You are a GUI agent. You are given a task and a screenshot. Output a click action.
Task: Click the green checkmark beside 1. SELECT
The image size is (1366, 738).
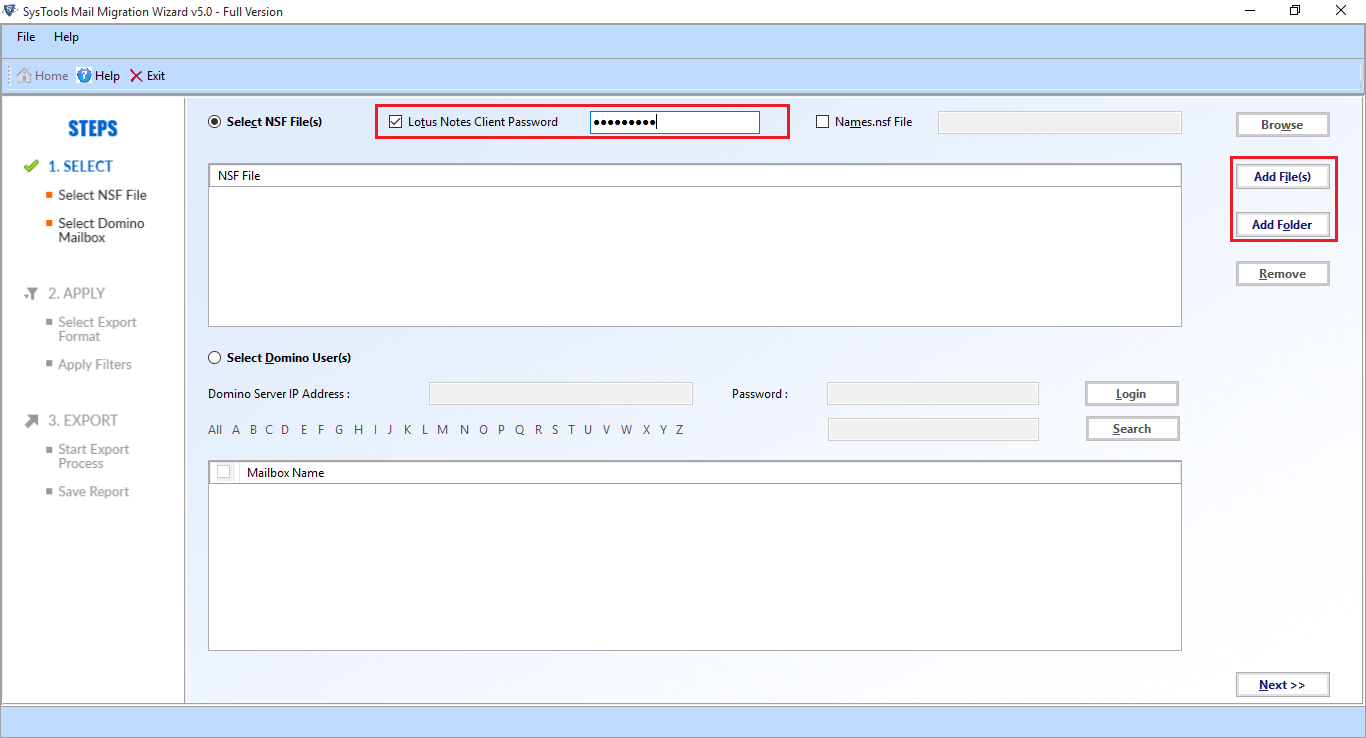pyautogui.click(x=31, y=166)
